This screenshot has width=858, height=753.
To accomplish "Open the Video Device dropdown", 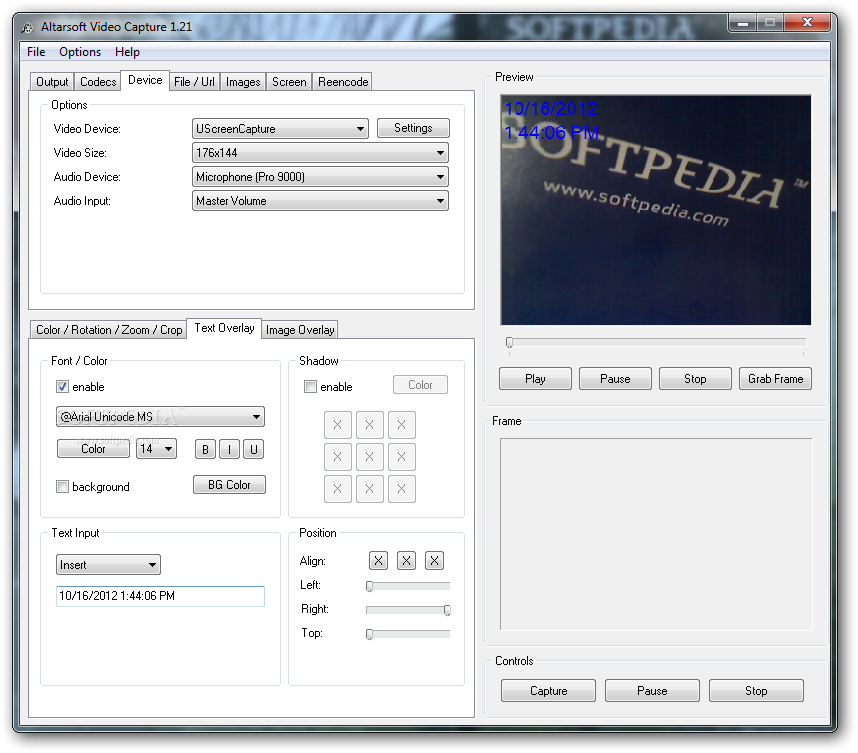I will pos(280,129).
